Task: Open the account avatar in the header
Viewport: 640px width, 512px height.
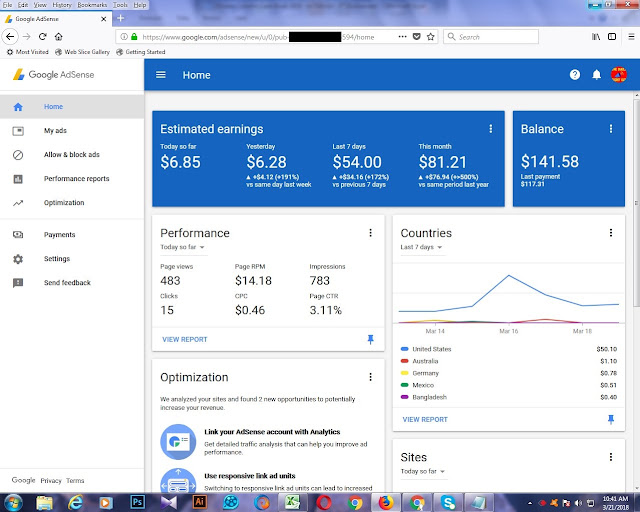Action: [618, 75]
